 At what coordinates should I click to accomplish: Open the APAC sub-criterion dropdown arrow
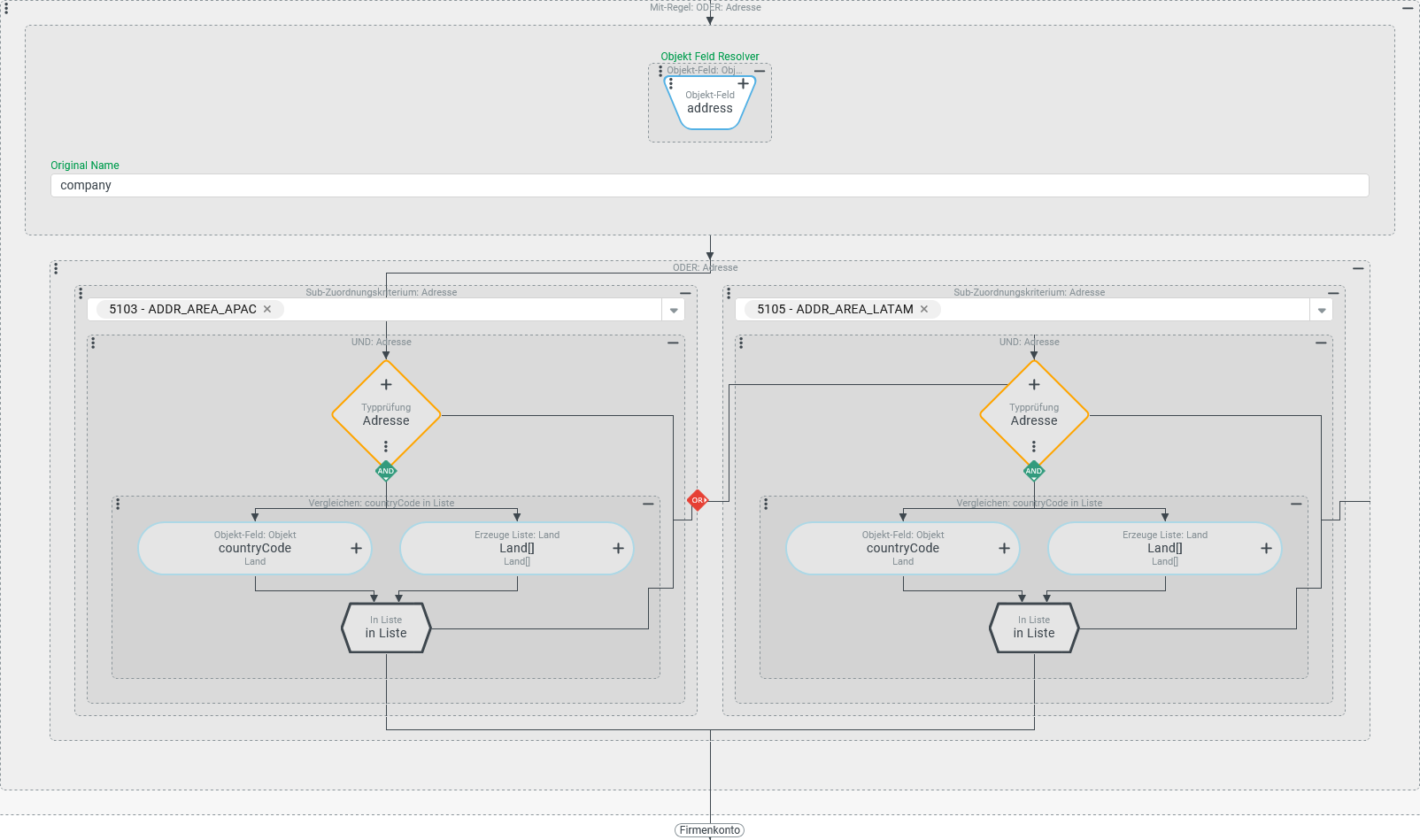tap(674, 310)
